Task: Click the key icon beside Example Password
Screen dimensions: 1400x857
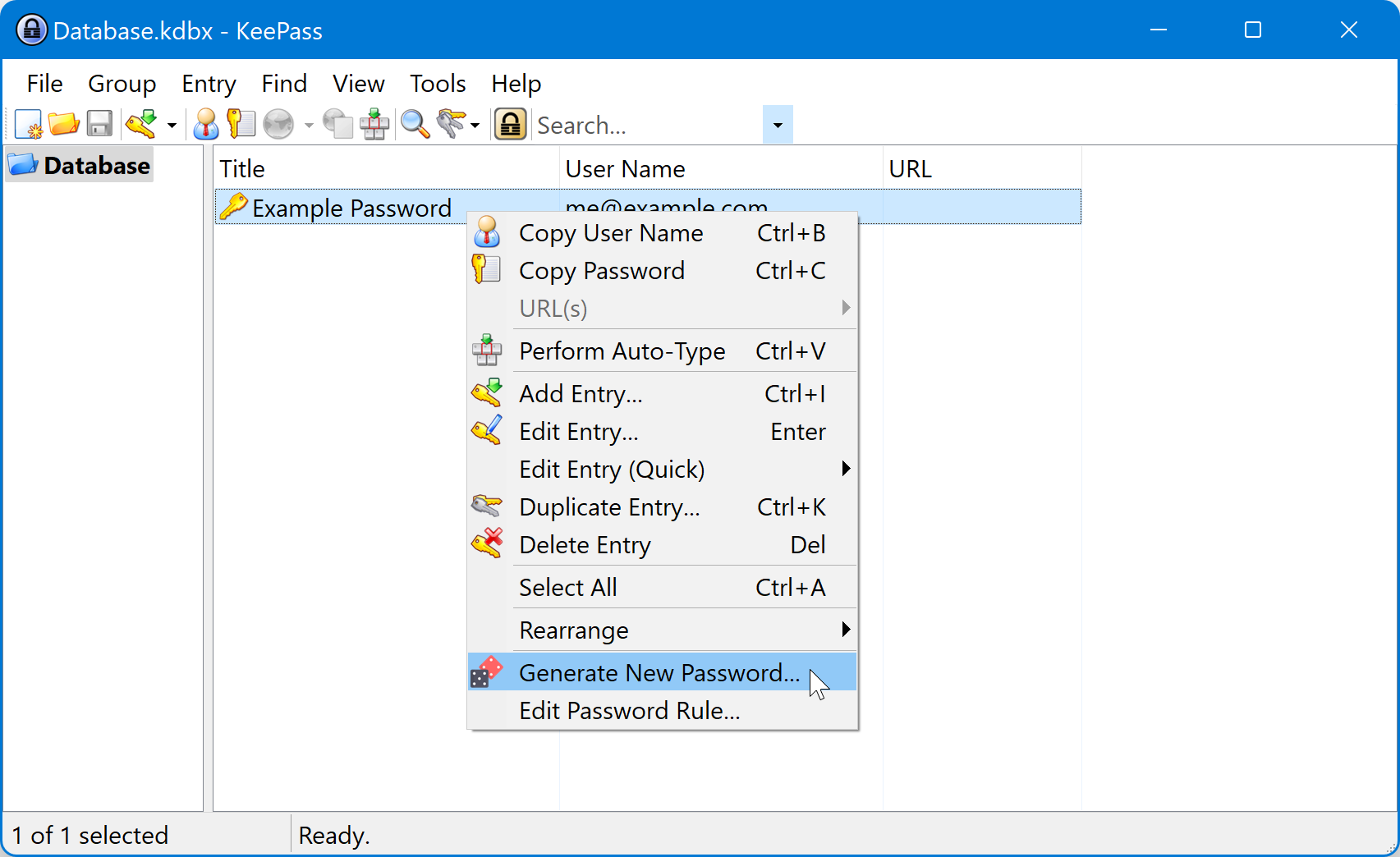Action: pyautogui.click(x=233, y=206)
